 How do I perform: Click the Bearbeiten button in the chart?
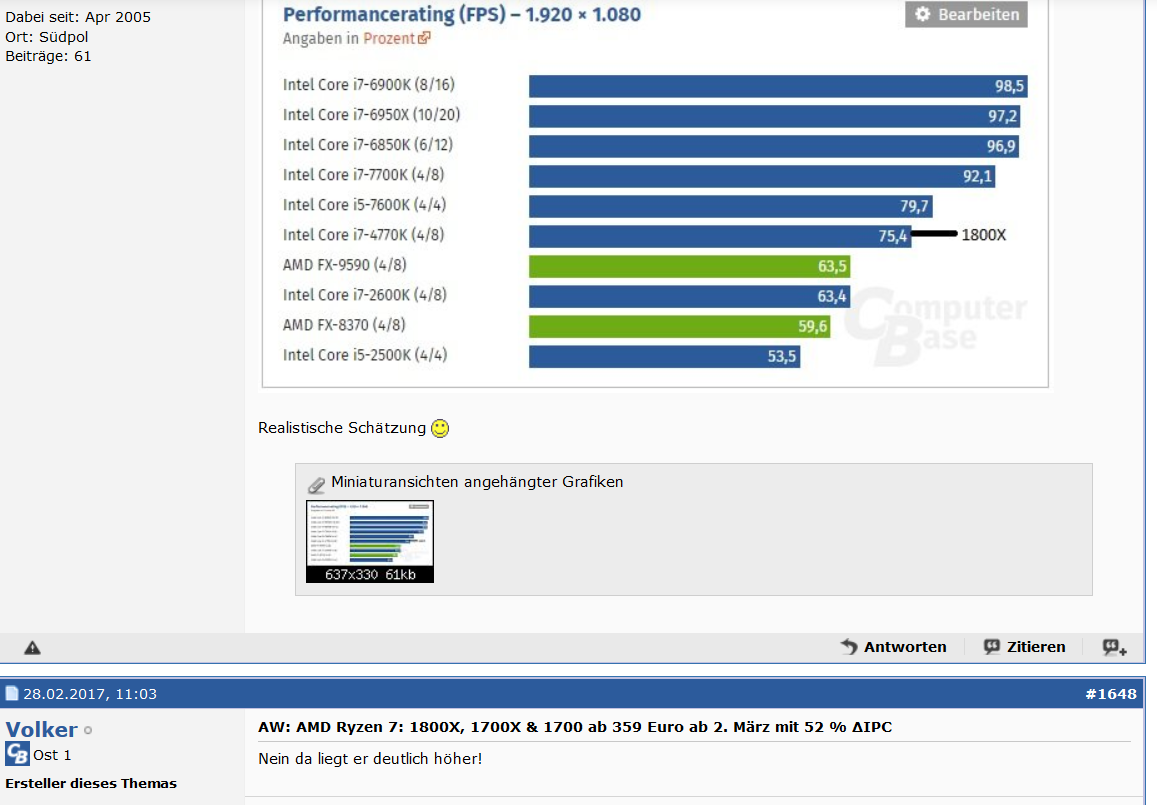(966, 14)
